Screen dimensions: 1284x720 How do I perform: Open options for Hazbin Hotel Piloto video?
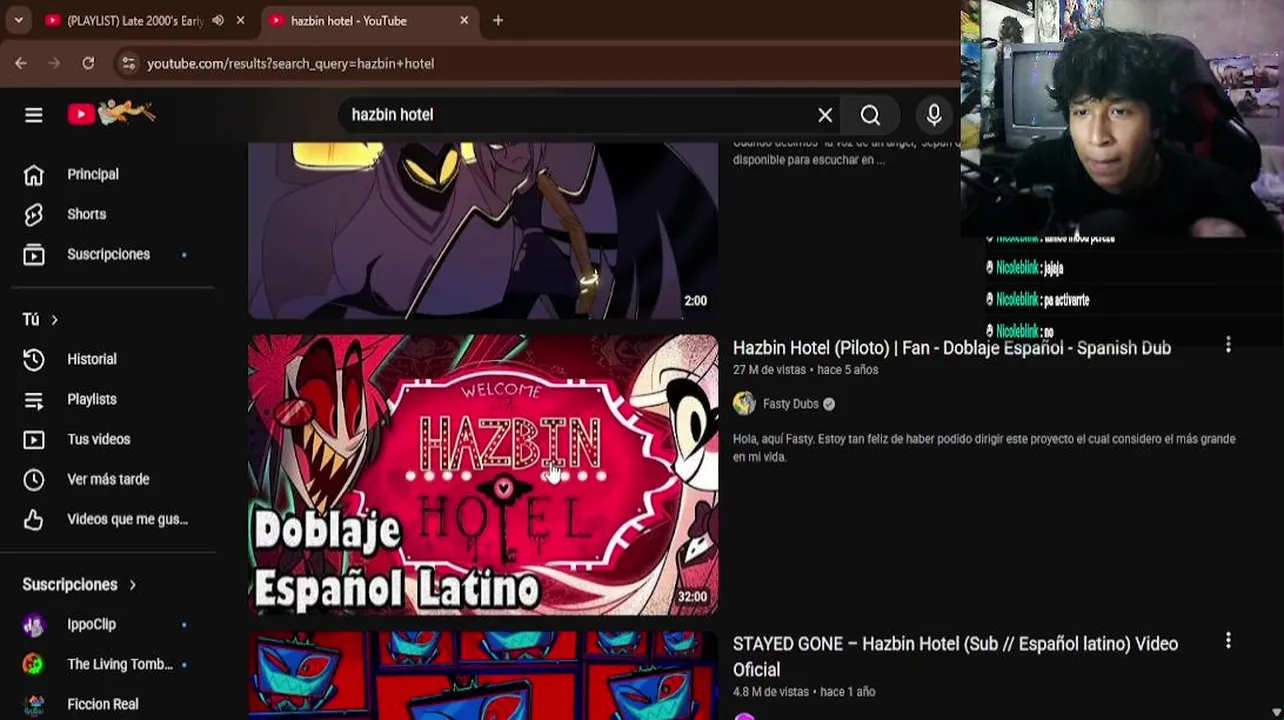pyautogui.click(x=1228, y=345)
